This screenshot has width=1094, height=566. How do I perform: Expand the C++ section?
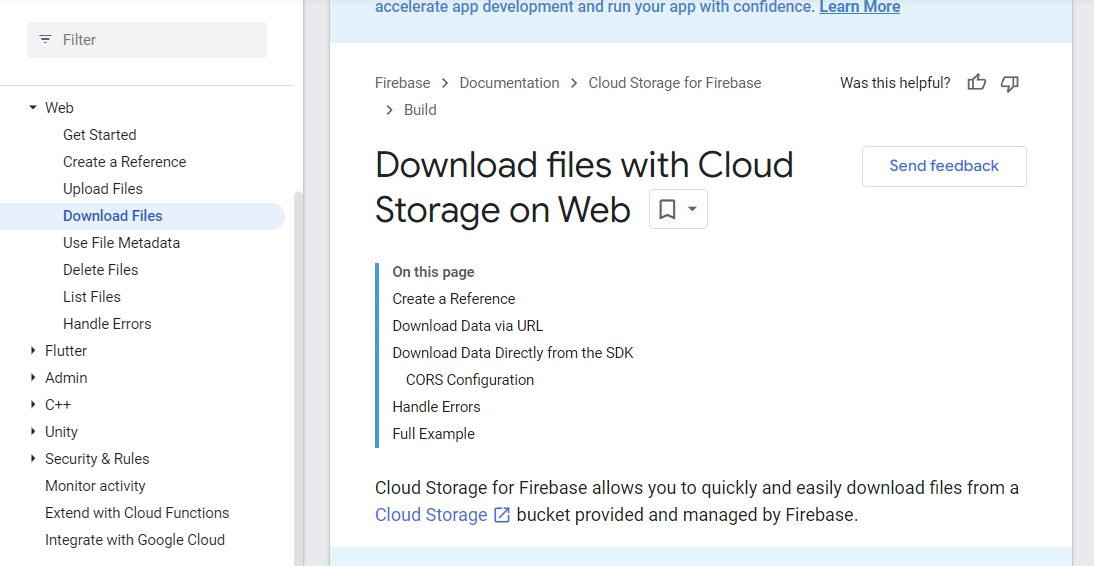pyautogui.click(x=33, y=405)
